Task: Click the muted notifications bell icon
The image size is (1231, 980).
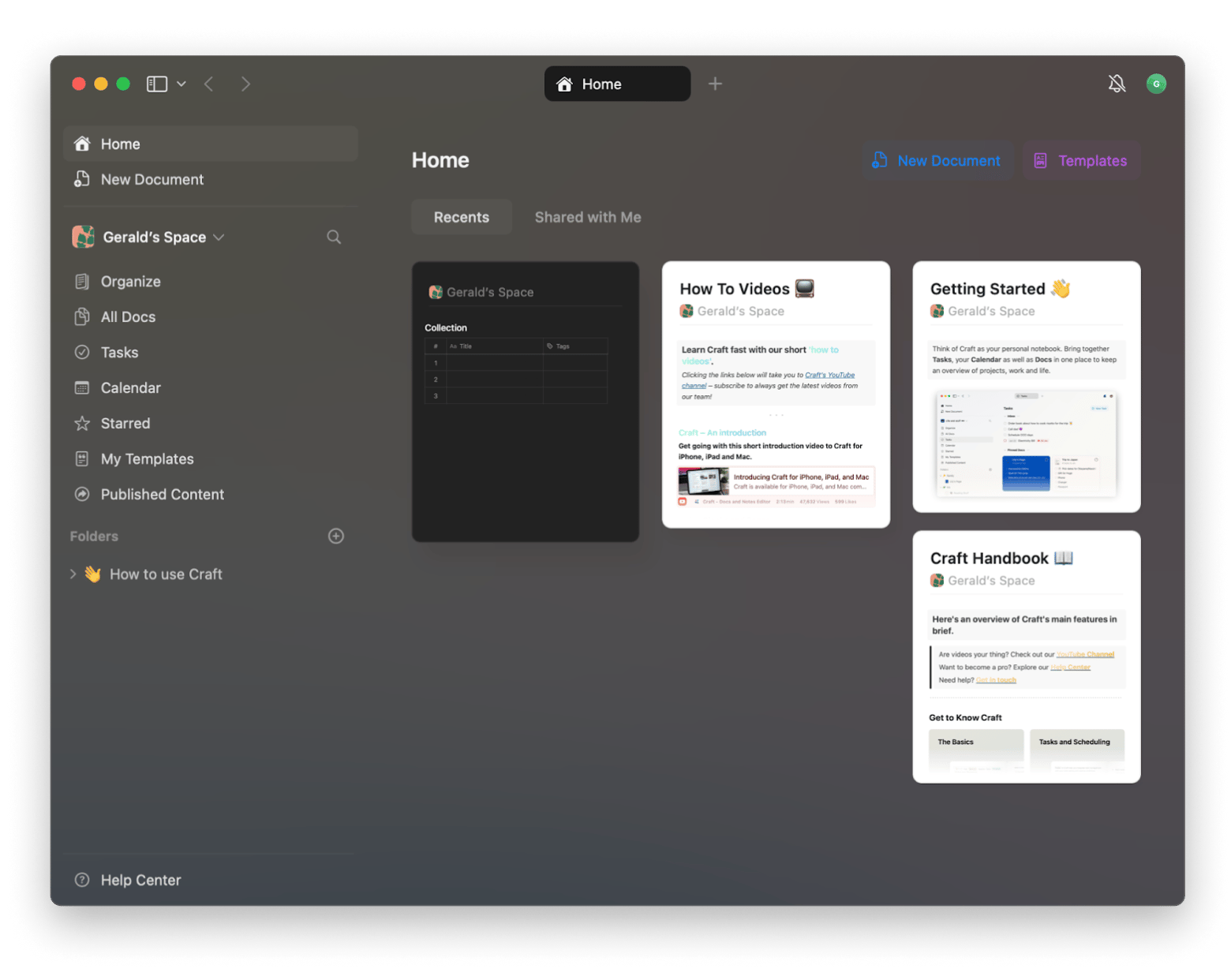Action: click(x=1117, y=84)
